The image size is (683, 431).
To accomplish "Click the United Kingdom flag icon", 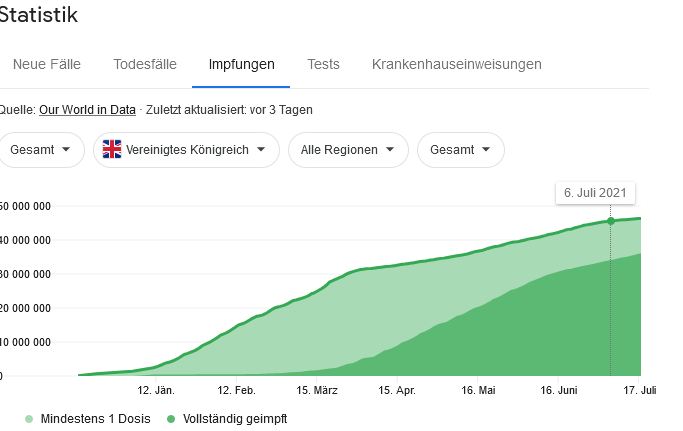I will coord(112,149).
